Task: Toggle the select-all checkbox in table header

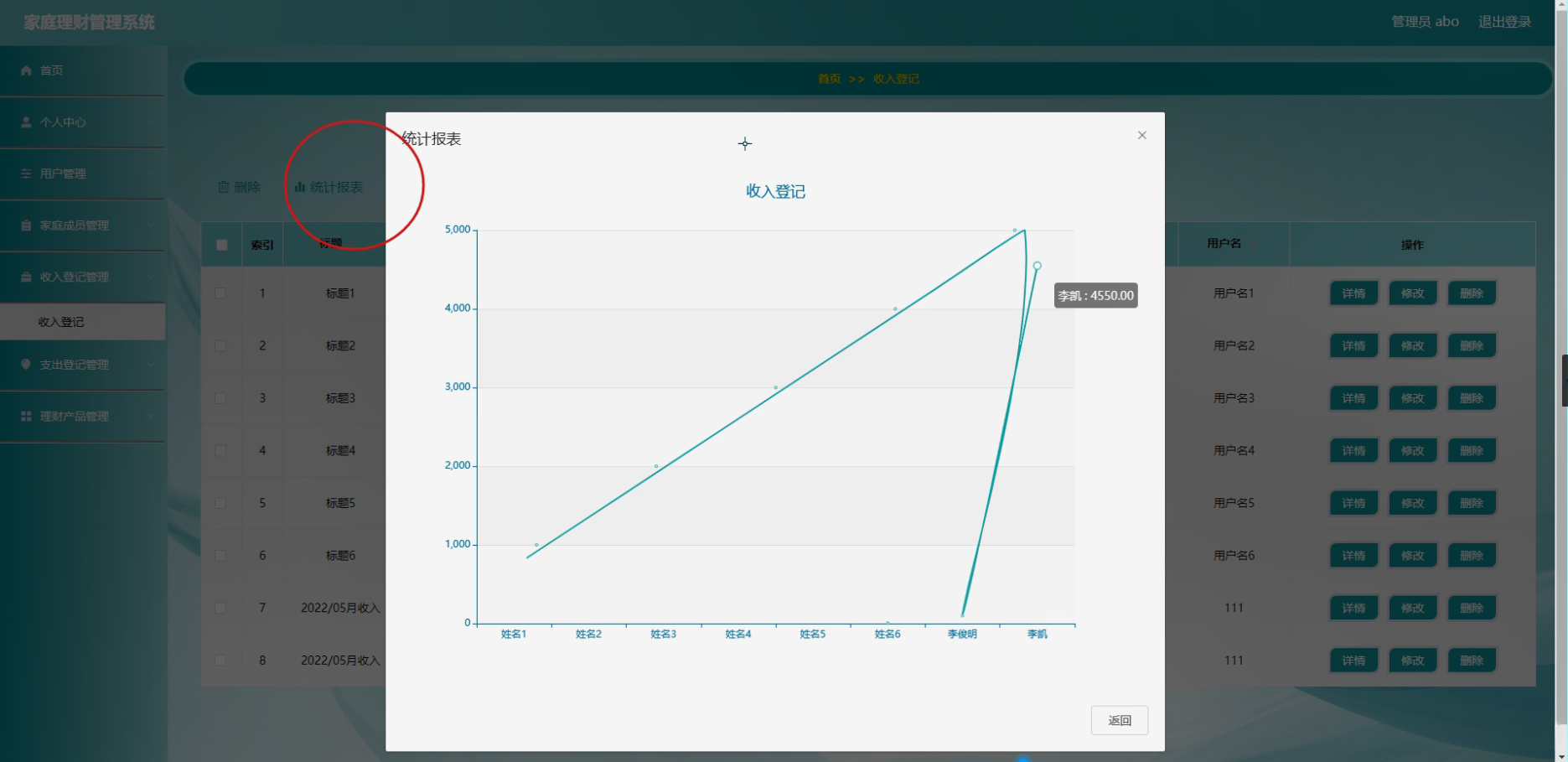Action: pos(221,245)
